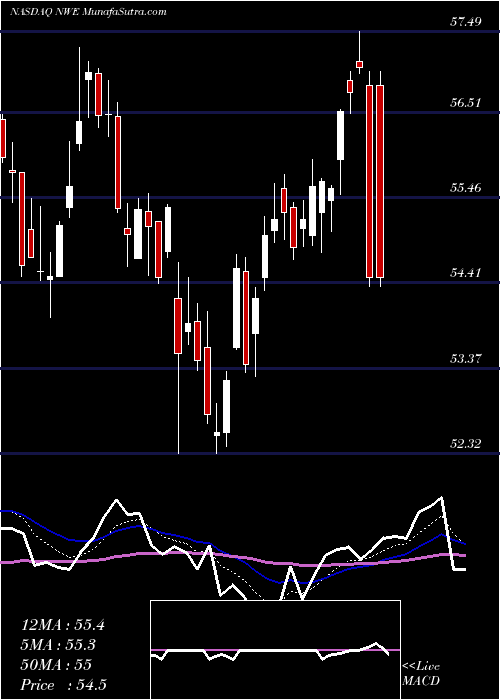
Task: Click the 5MA : 55.3 readout
Action: [x=59, y=645]
